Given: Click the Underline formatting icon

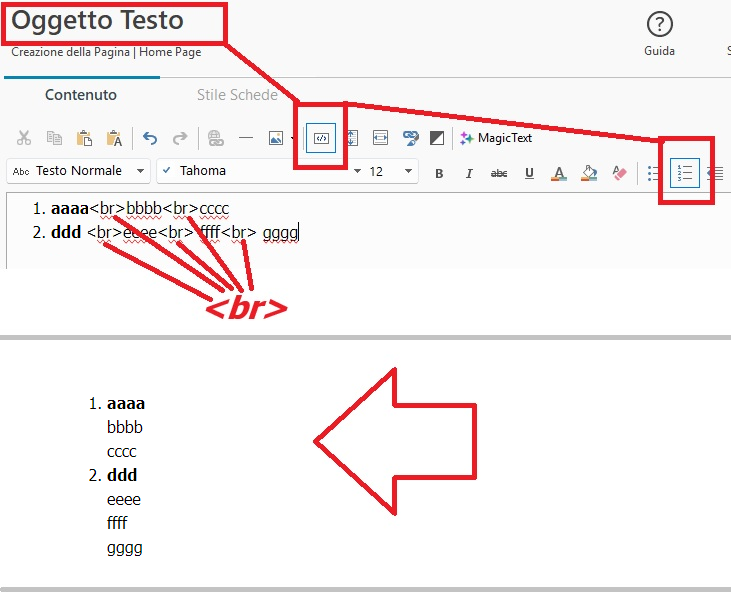Looking at the screenshot, I should pyautogui.click(x=529, y=173).
